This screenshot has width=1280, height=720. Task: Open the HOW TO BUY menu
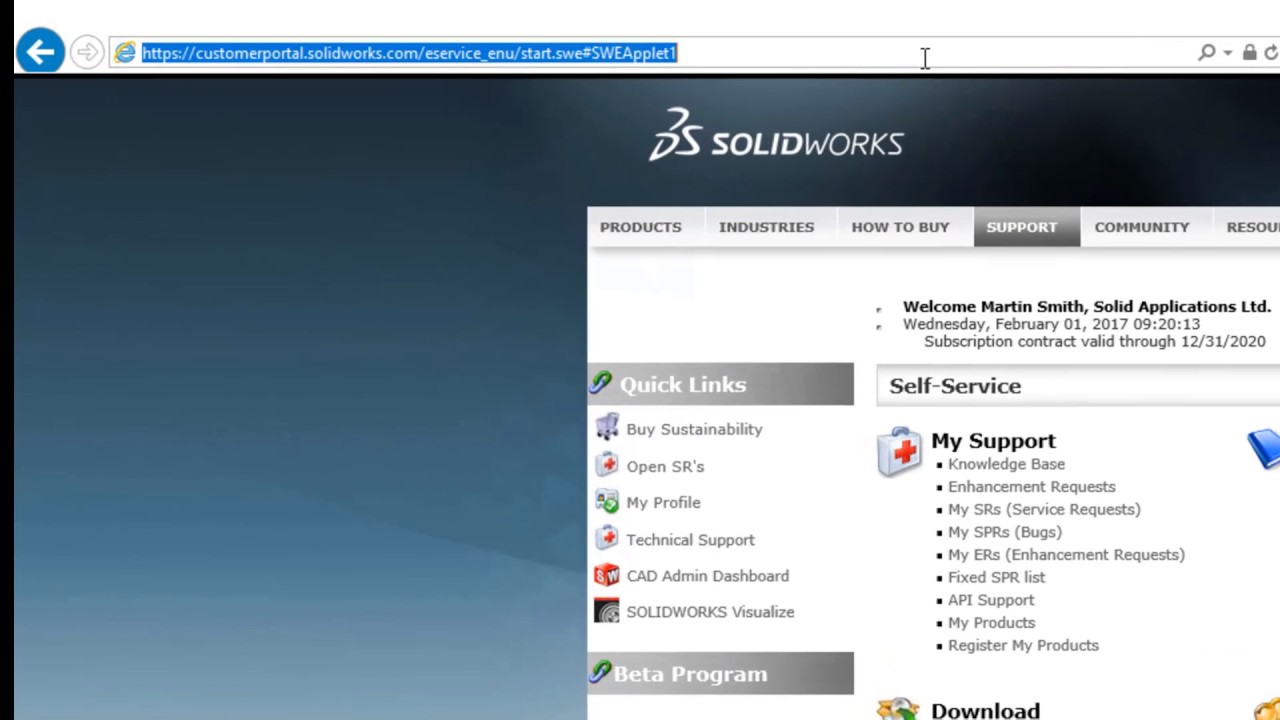(x=900, y=227)
